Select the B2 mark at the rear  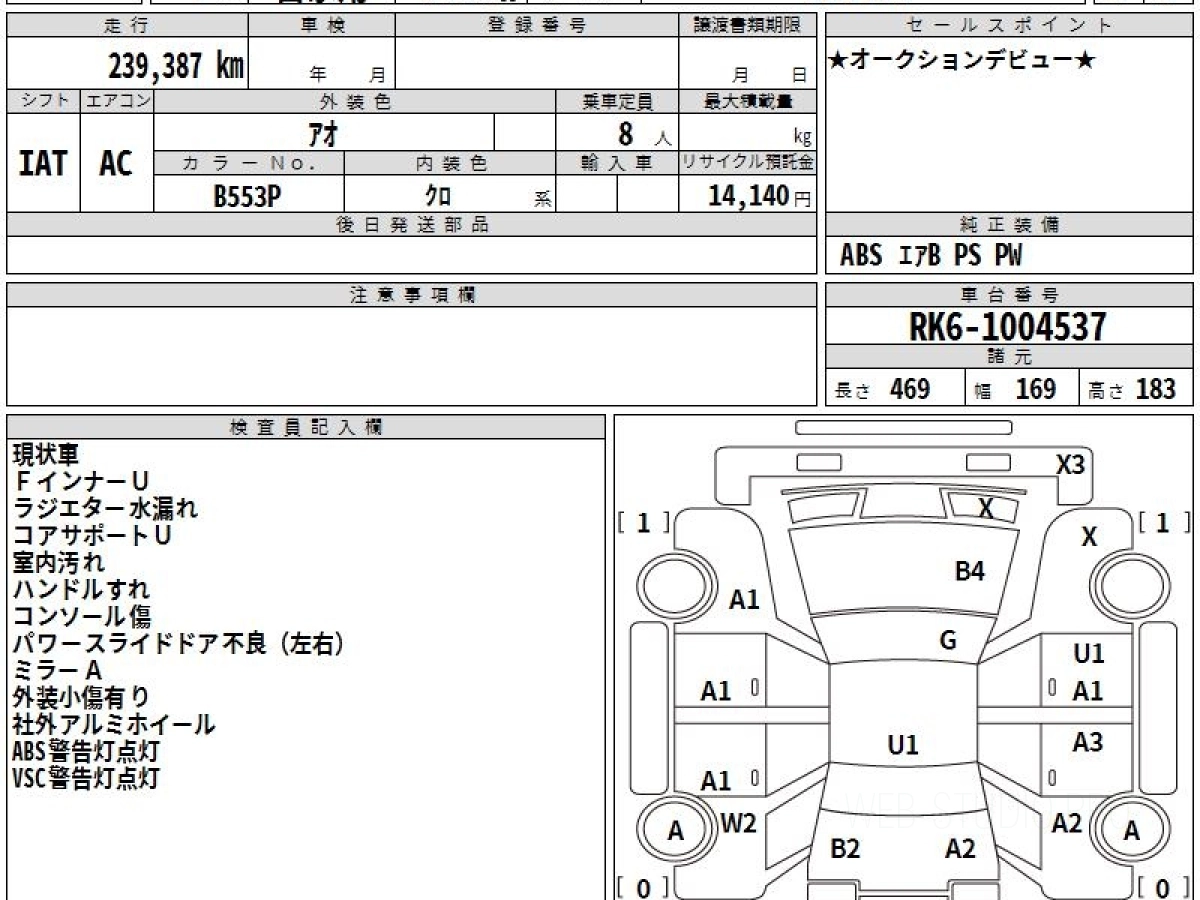click(845, 849)
